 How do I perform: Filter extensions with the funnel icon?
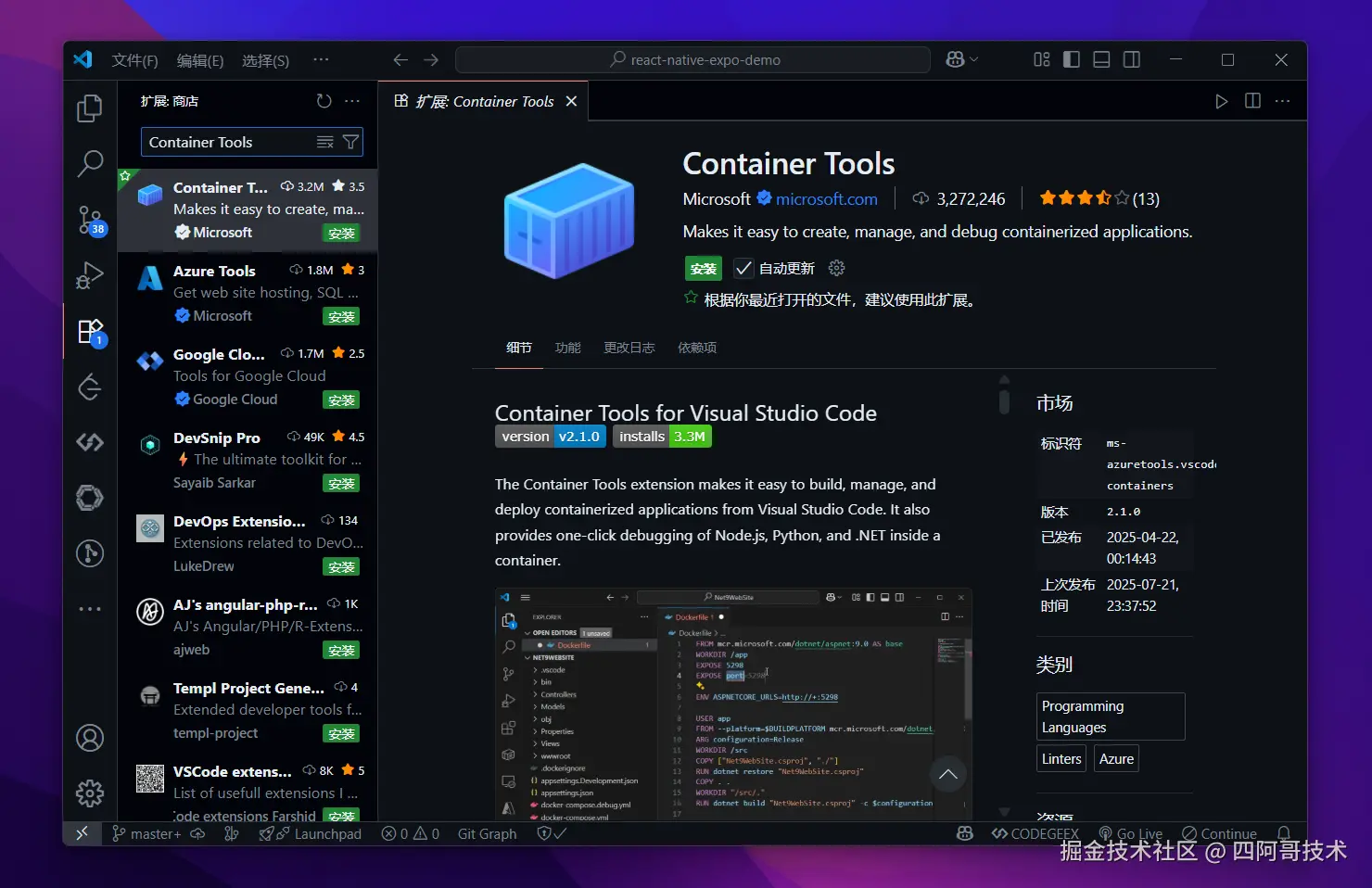point(350,142)
